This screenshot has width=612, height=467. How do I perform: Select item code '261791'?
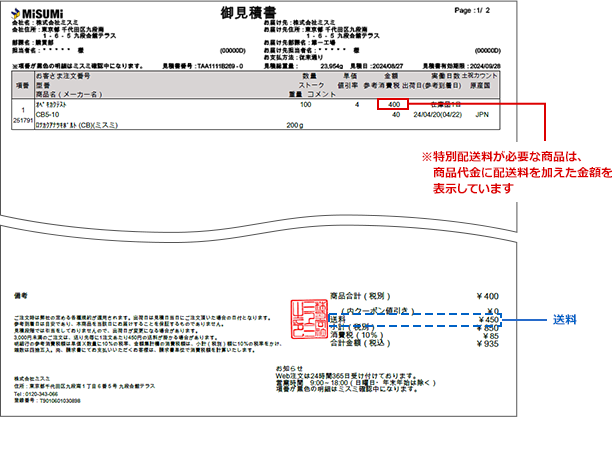click(x=23, y=120)
